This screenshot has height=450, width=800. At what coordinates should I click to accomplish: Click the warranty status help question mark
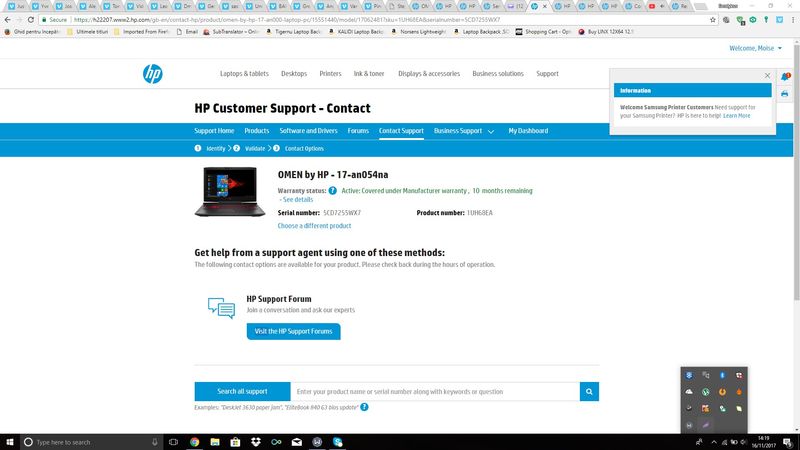tap(333, 191)
